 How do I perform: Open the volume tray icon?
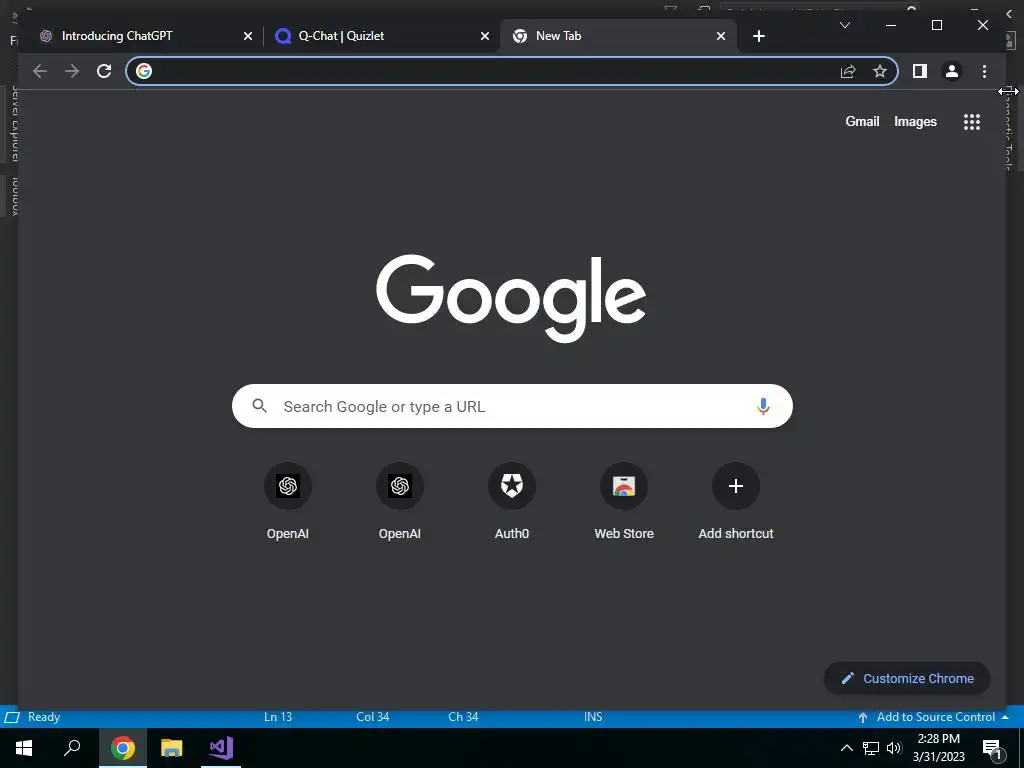[x=894, y=748]
